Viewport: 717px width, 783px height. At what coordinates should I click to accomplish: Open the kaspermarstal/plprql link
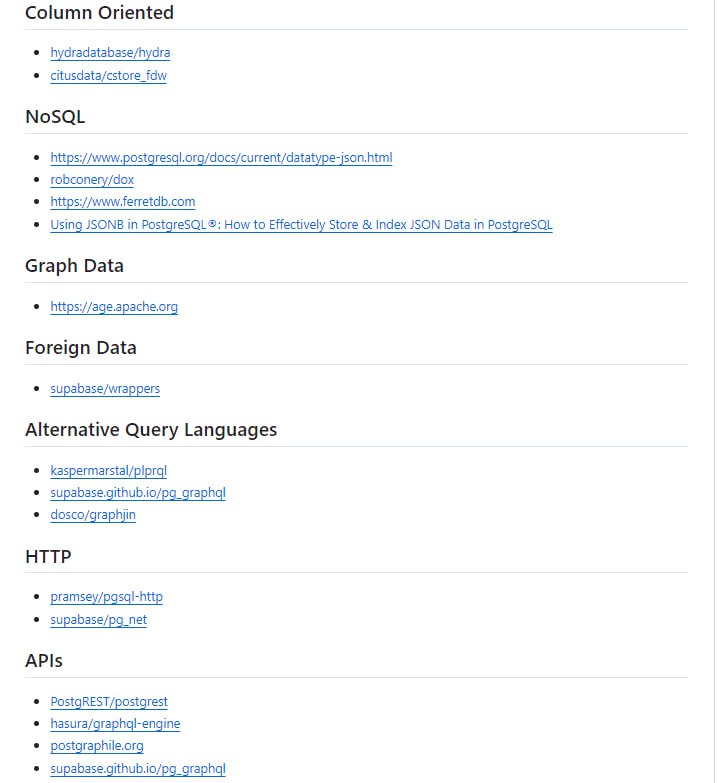tap(108, 470)
